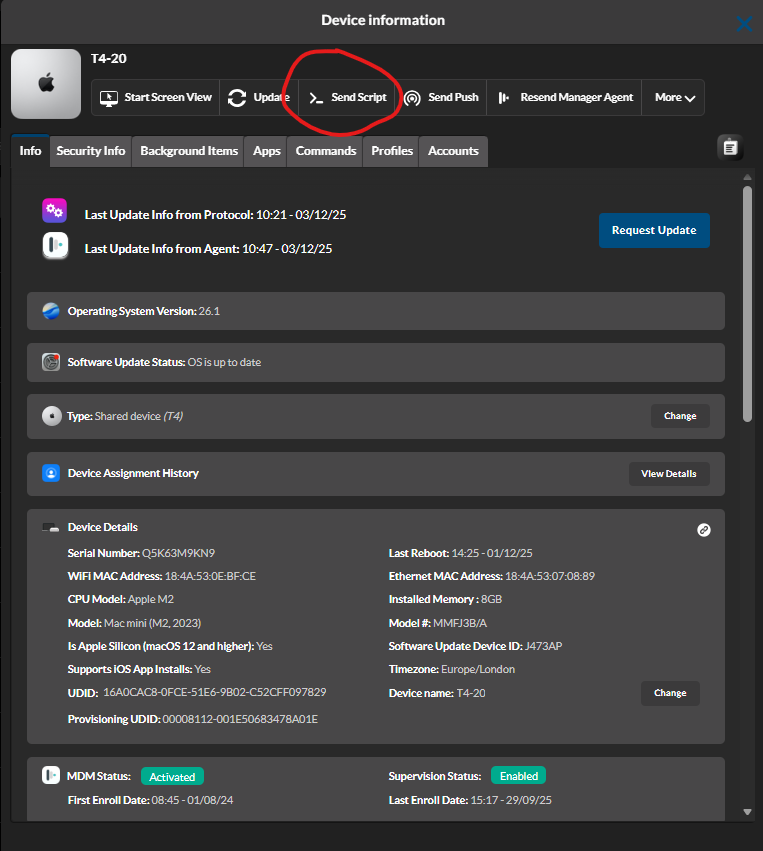The width and height of the screenshot is (763, 851).
Task: Click the Send Push button label
Action: click(x=453, y=98)
